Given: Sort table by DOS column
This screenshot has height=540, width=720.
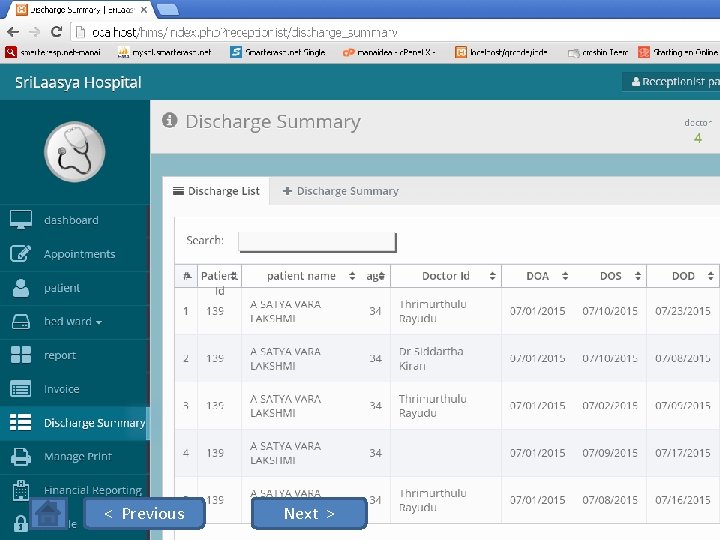Looking at the screenshot, I should coord(610,276).
